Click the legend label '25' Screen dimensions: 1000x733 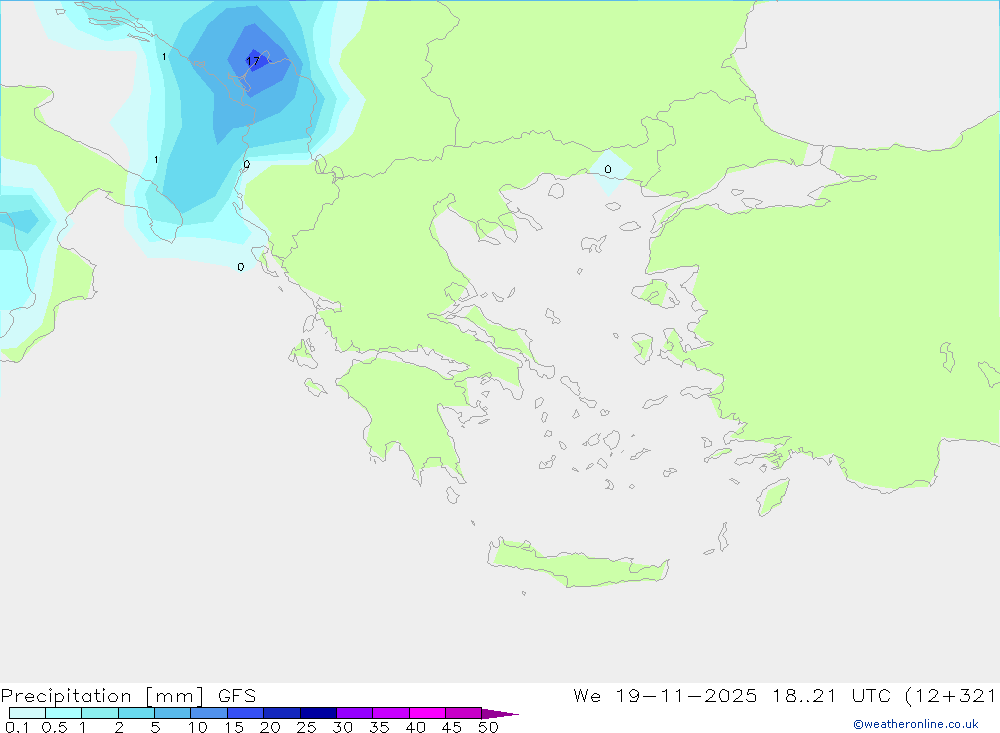pyautogui.click(x=306, y=727)
